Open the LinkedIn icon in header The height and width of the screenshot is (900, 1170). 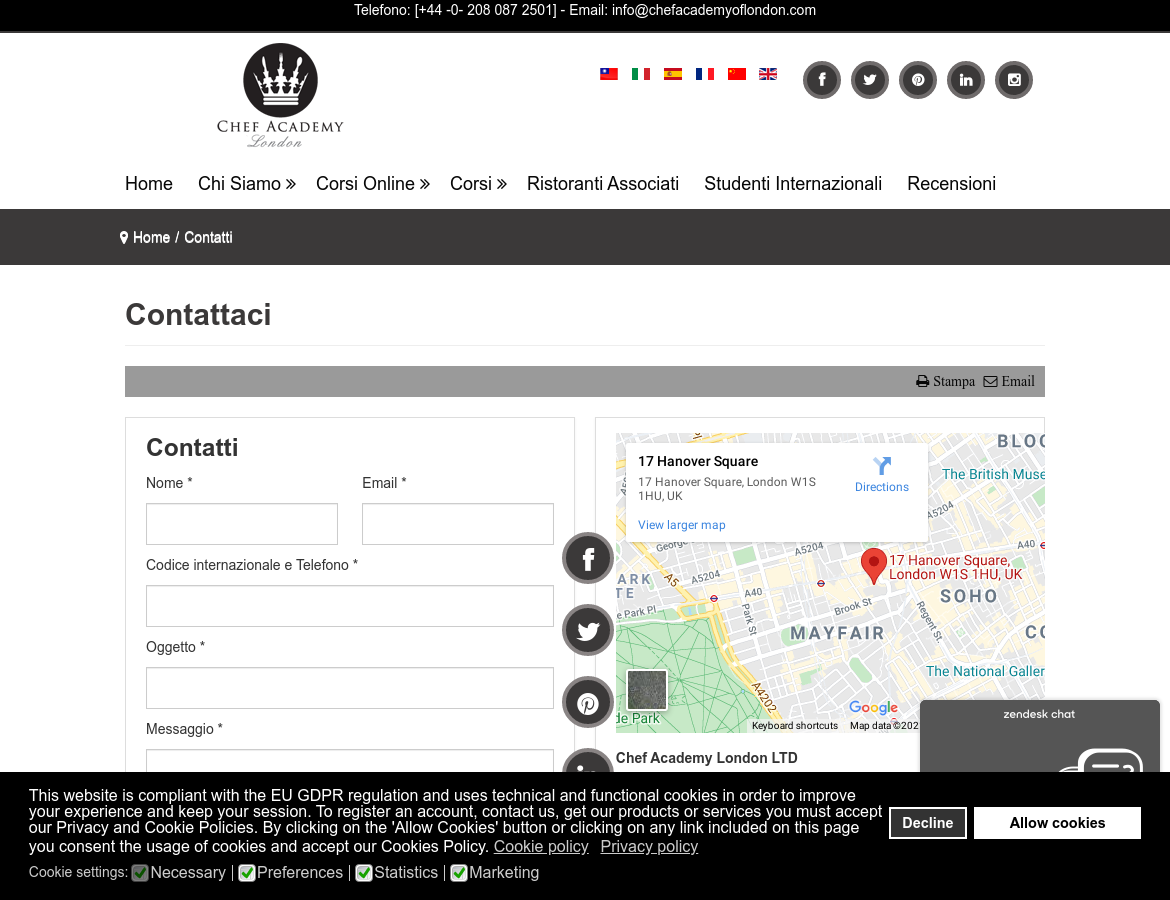(966, 80)
